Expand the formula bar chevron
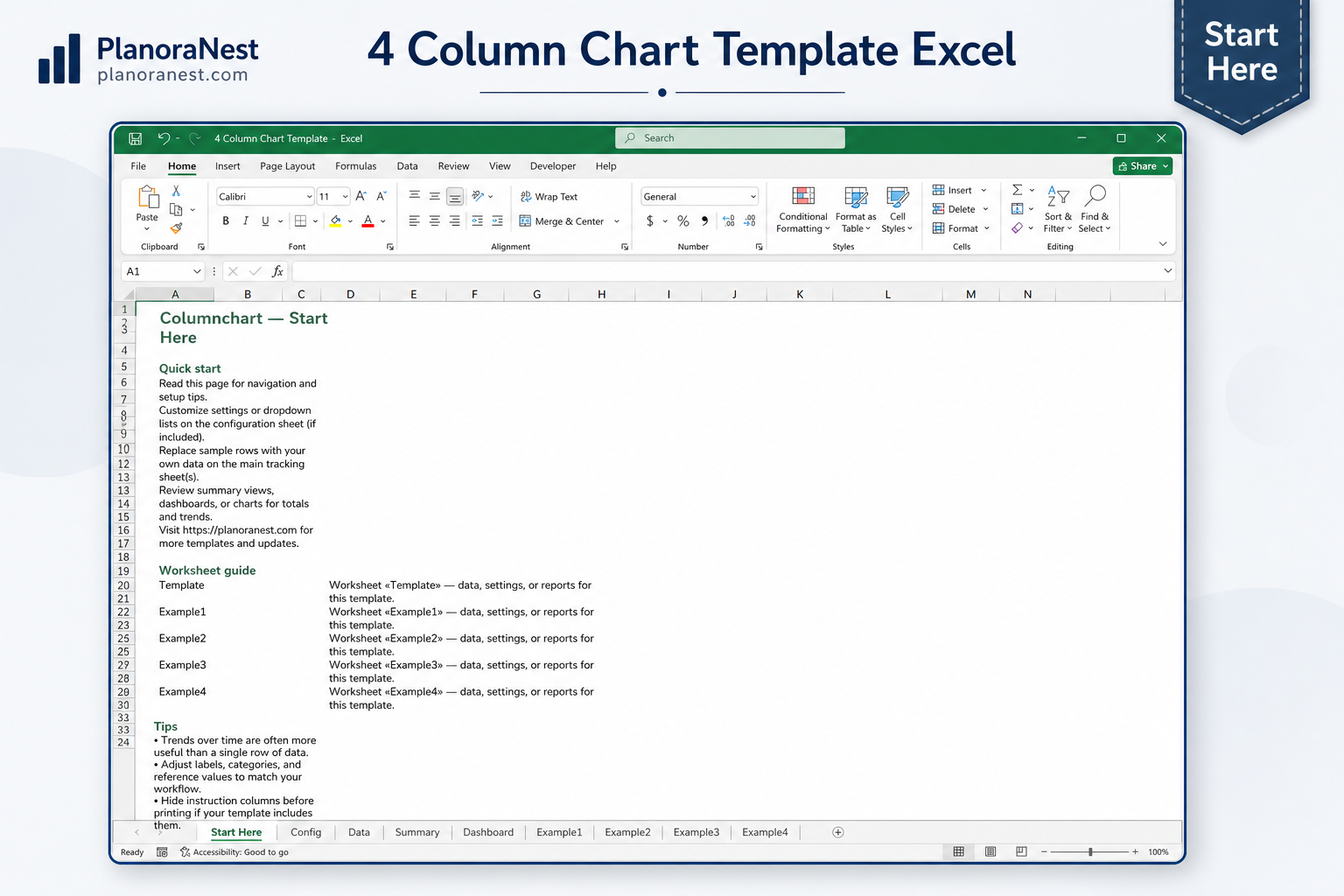The image size is (1344, 896). pos(1167,271)
